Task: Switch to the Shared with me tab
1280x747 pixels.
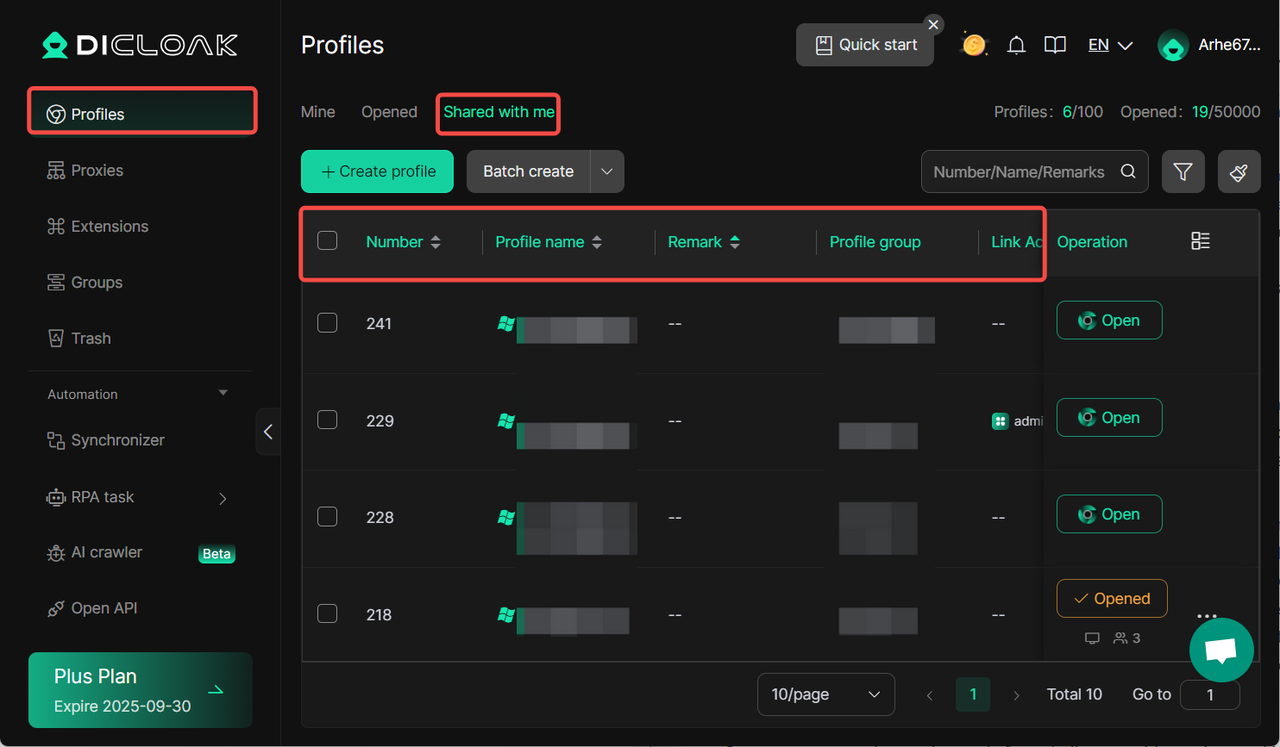Action: [x=499, y=112]
